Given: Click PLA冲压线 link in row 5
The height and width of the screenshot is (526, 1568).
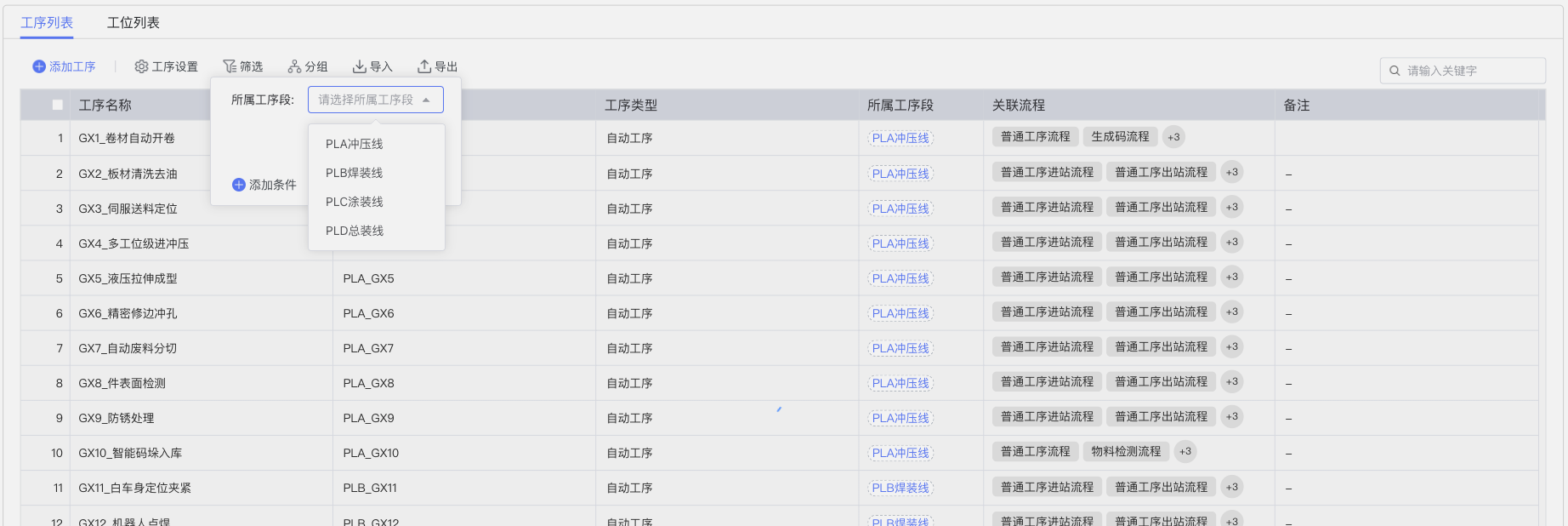Looking at the screenshot, I should tap(900, 278).
